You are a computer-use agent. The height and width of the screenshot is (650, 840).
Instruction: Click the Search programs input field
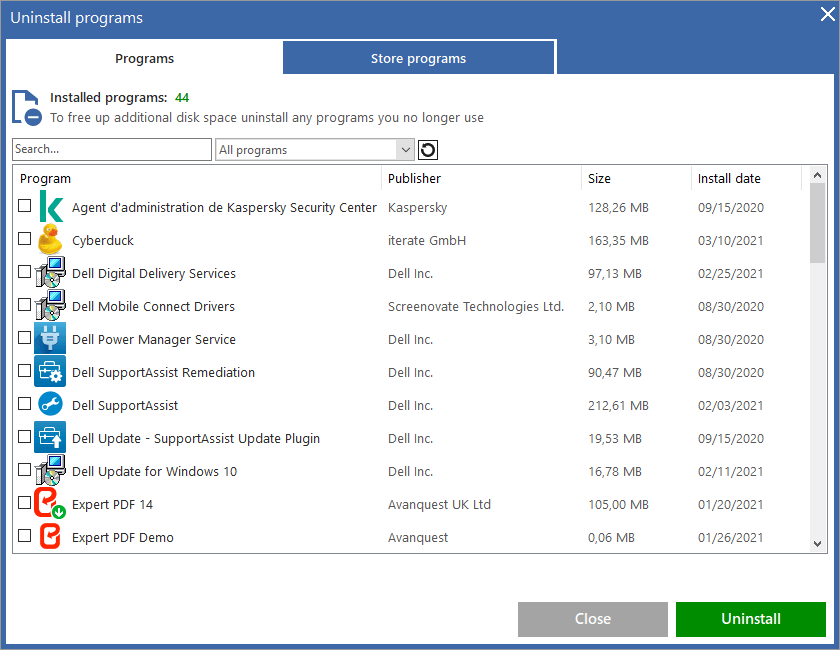(112, 150)
